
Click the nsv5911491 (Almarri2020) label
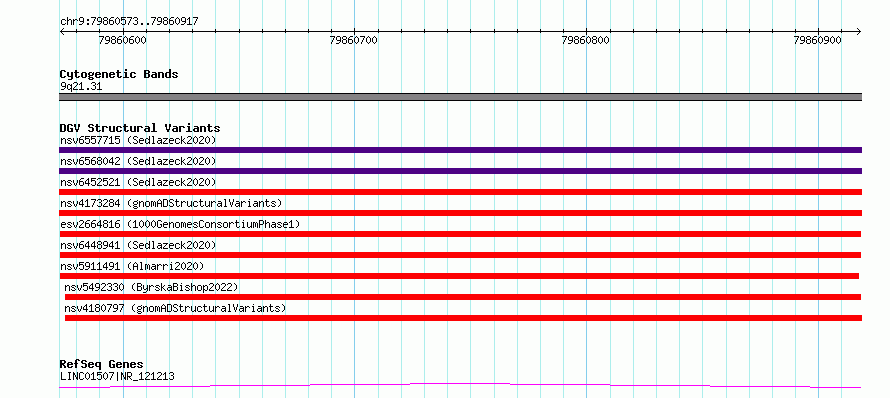click(x=132, y=266)
